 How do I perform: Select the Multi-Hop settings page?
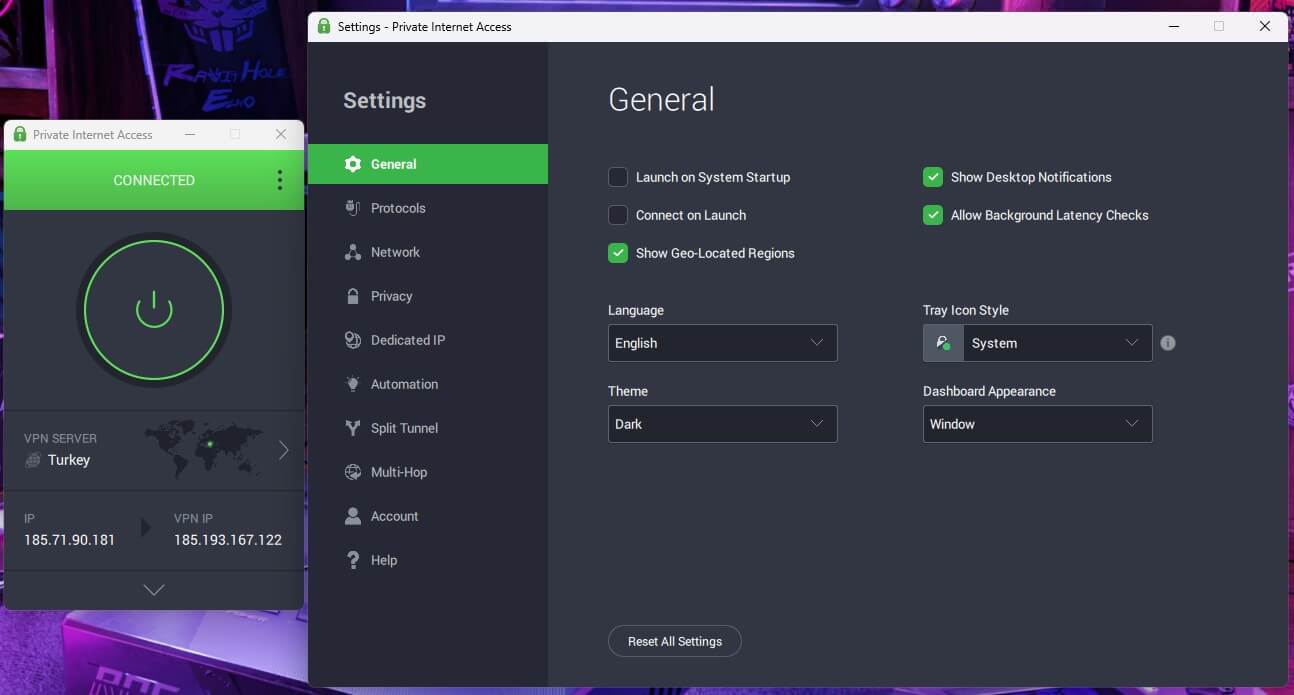[428, 472]
